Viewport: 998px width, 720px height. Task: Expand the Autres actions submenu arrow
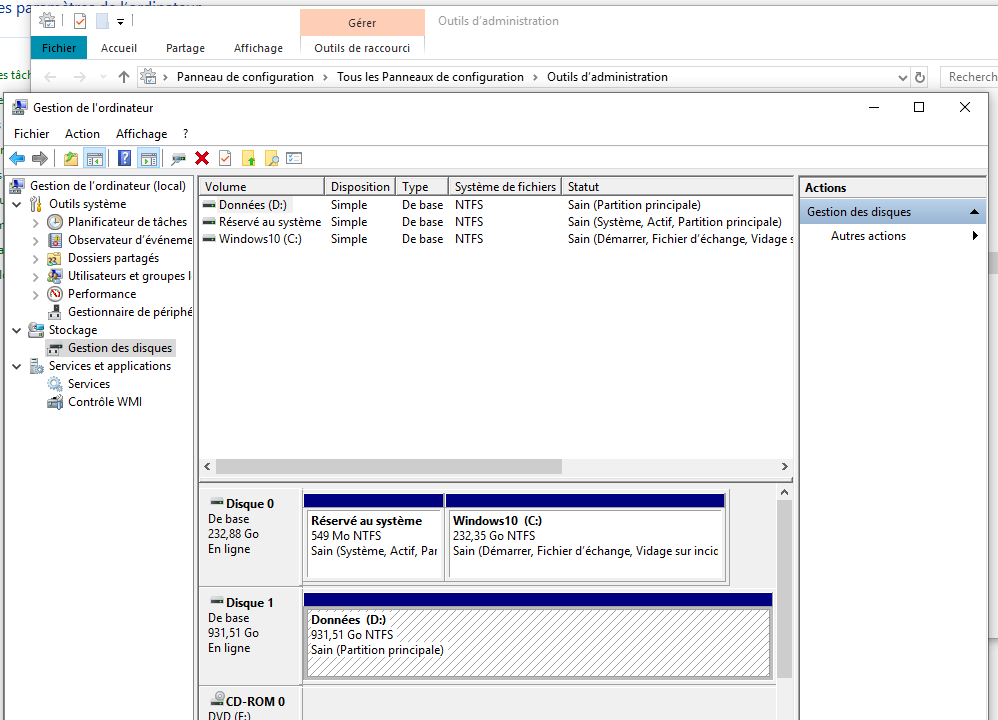pyautogui.click(x=975, y=236)
